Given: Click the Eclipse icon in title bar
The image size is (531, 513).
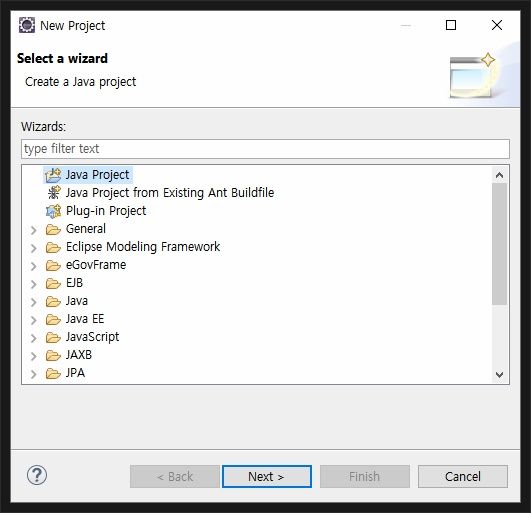Looking at the screenshot, I should pos(27,25).
